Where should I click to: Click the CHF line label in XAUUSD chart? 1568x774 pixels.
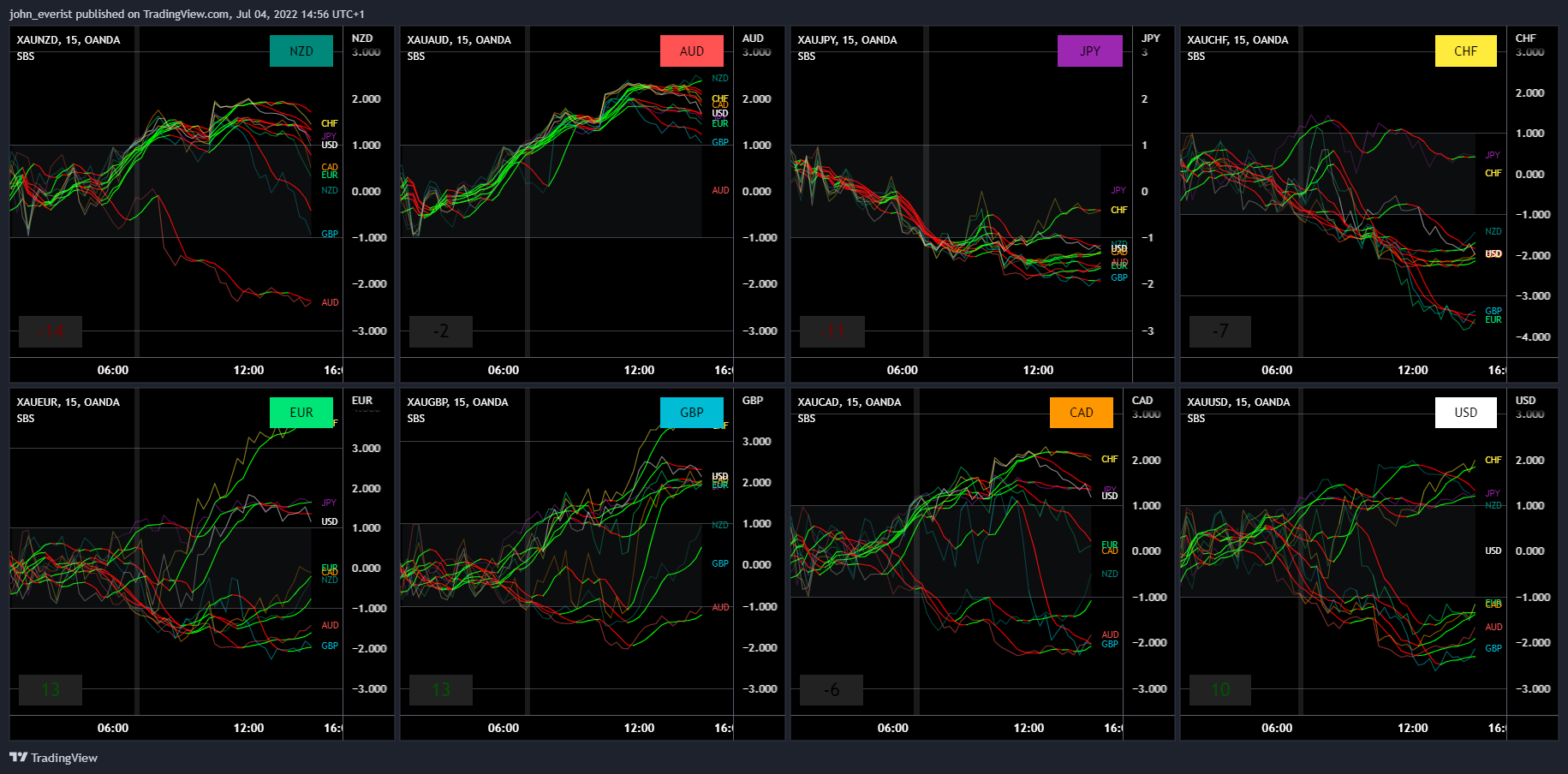(1493, 461)
